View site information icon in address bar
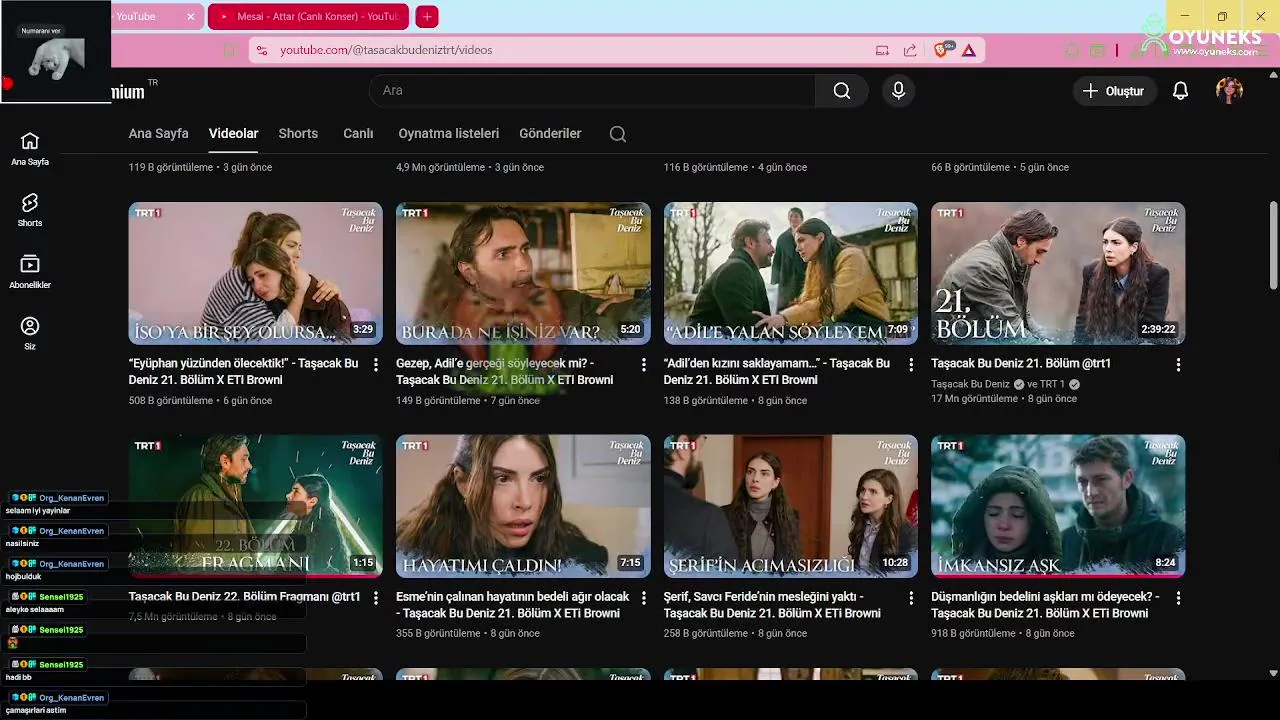This screenshot has height=720, width=1280. (261, 50)
